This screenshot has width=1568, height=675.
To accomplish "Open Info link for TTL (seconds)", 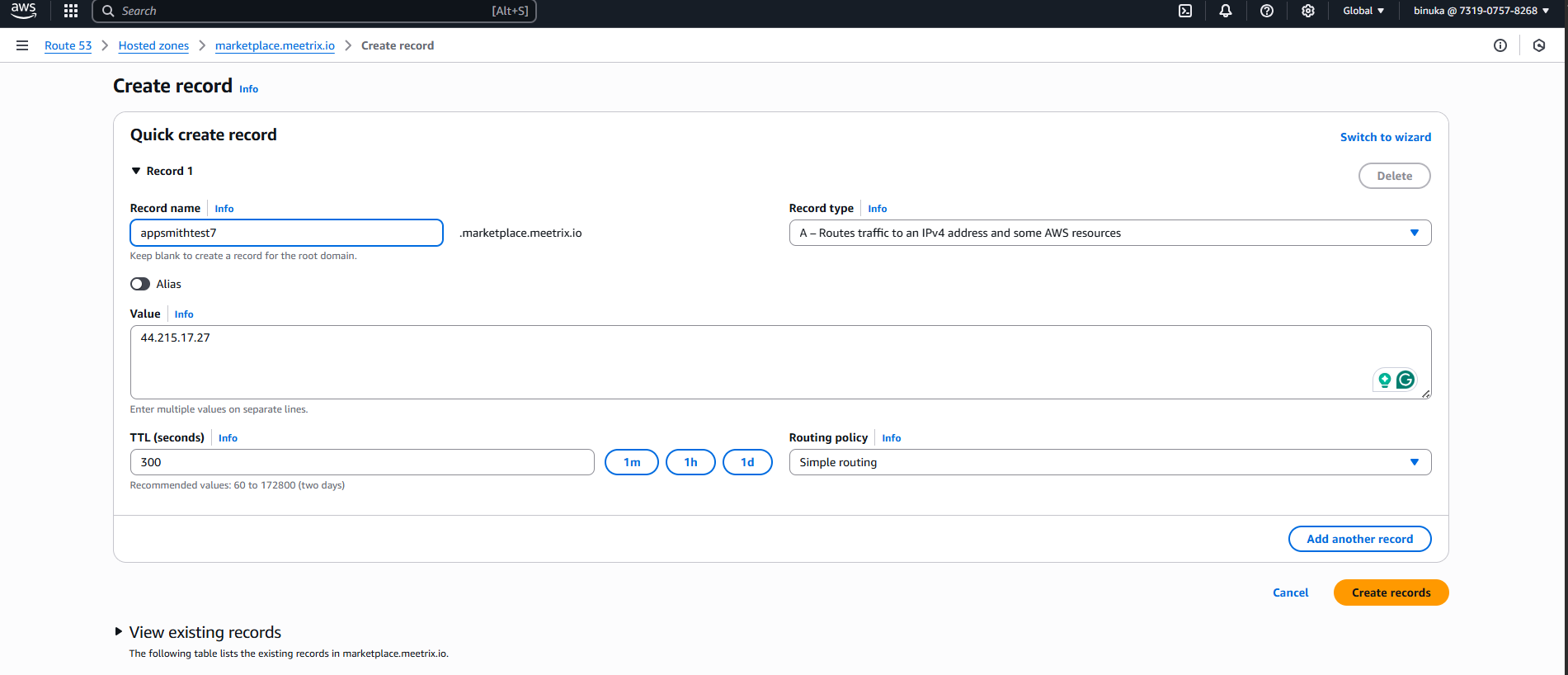I will coord(228,438).
